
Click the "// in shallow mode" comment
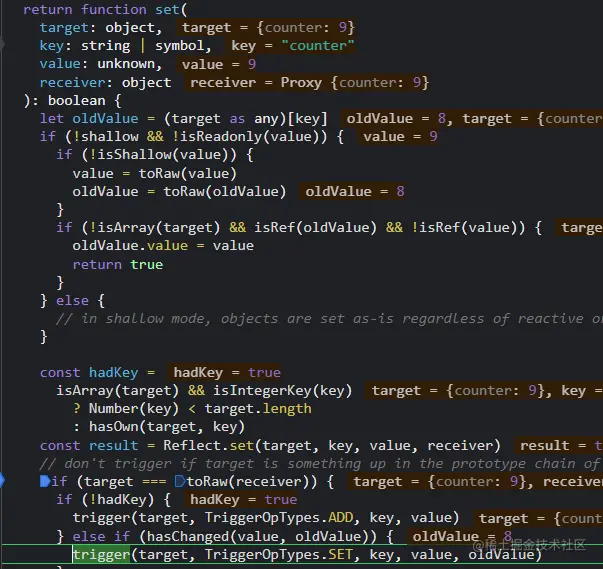[329, 318]
